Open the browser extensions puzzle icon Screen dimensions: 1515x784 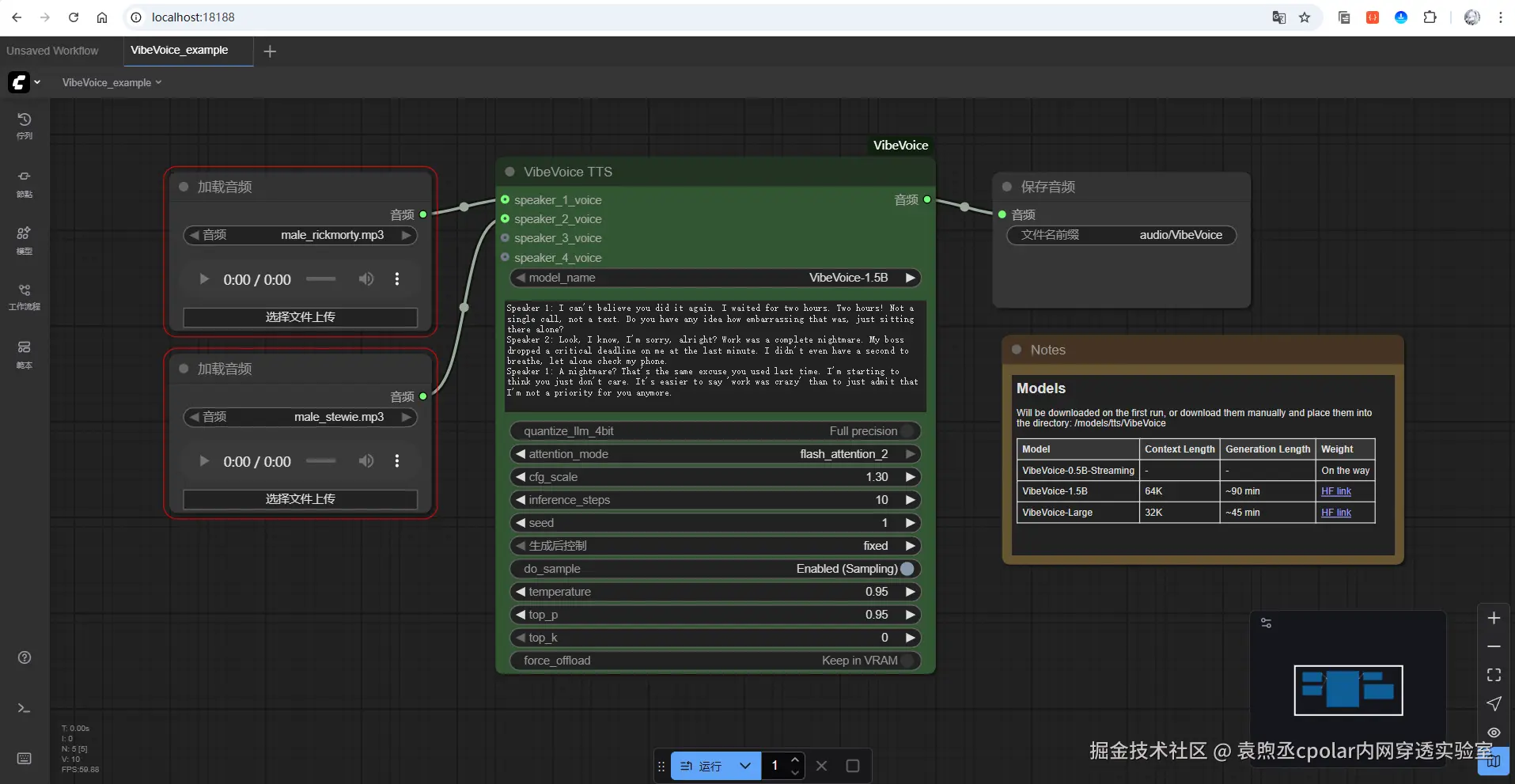pyautogui.click(x=1430, y=17)
